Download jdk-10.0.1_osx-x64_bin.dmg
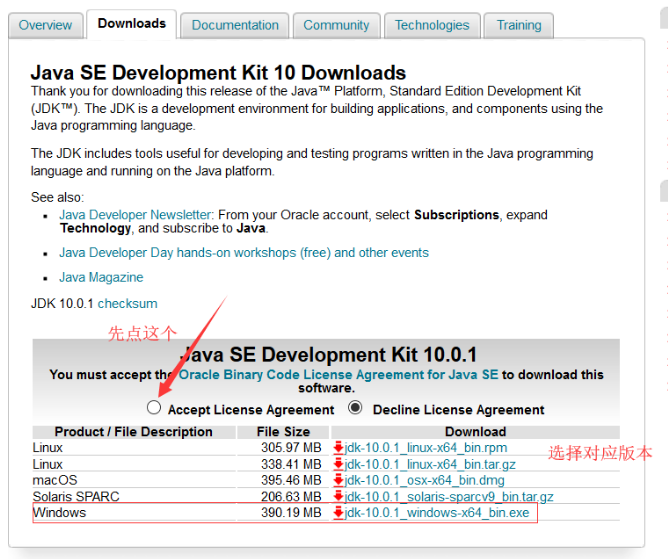 [425, 480]
